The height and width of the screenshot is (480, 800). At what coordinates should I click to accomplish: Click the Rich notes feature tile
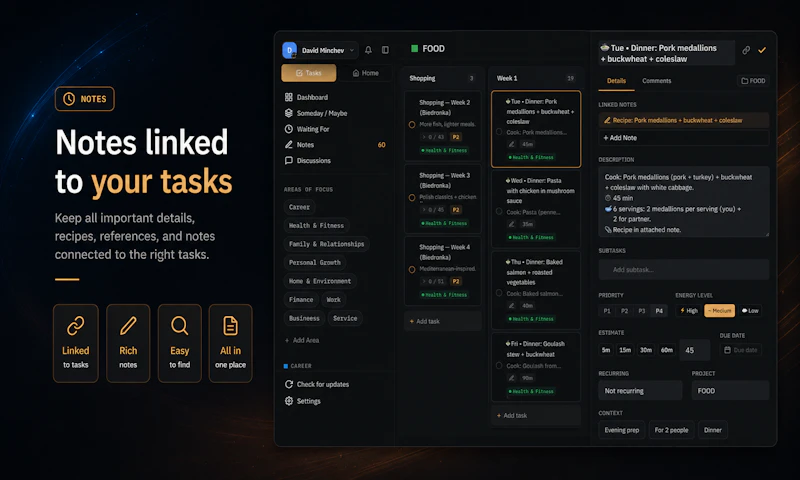[128, 343]
